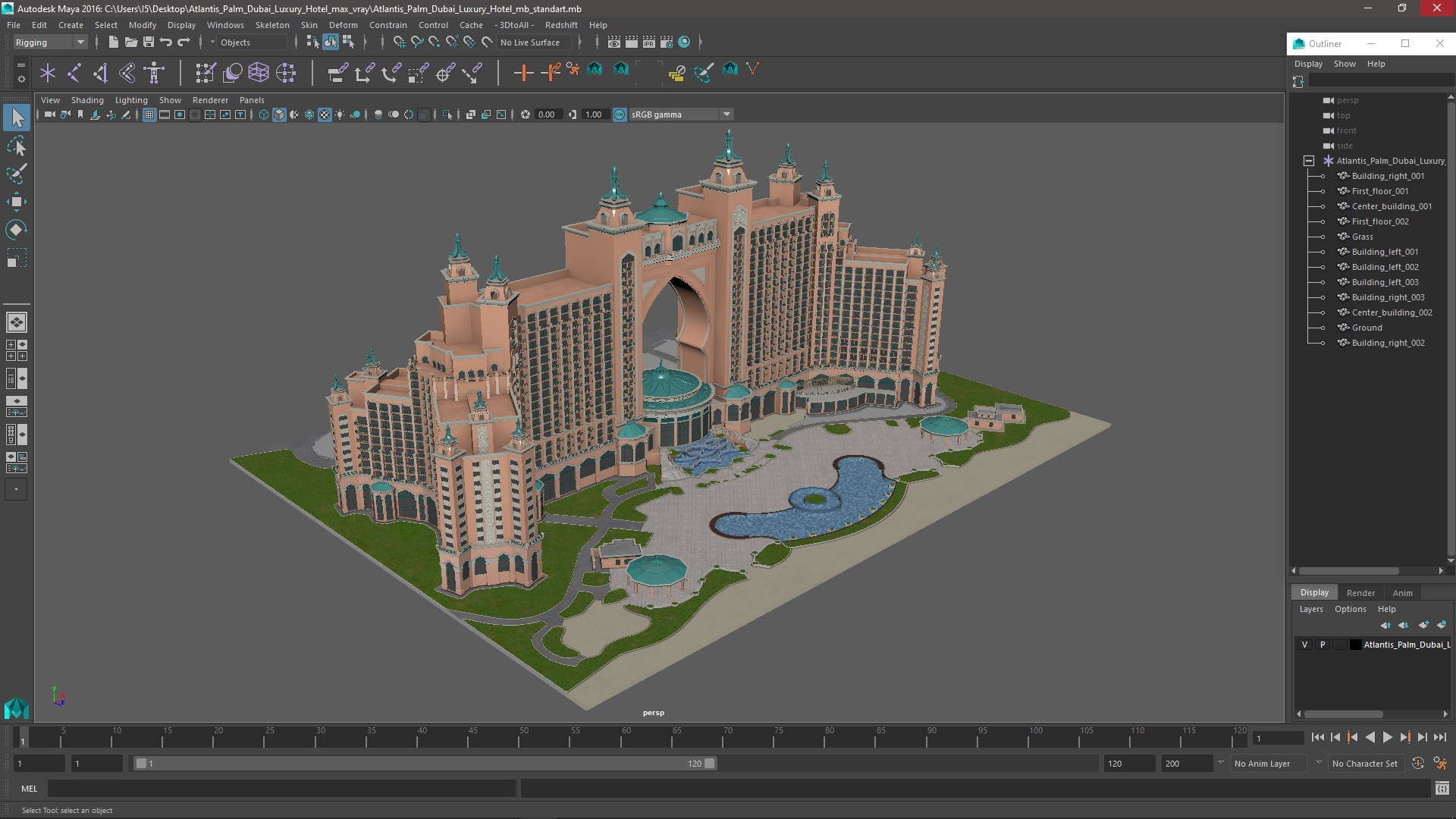Toggle the color management sRGB icon

(x=620, y=115)
